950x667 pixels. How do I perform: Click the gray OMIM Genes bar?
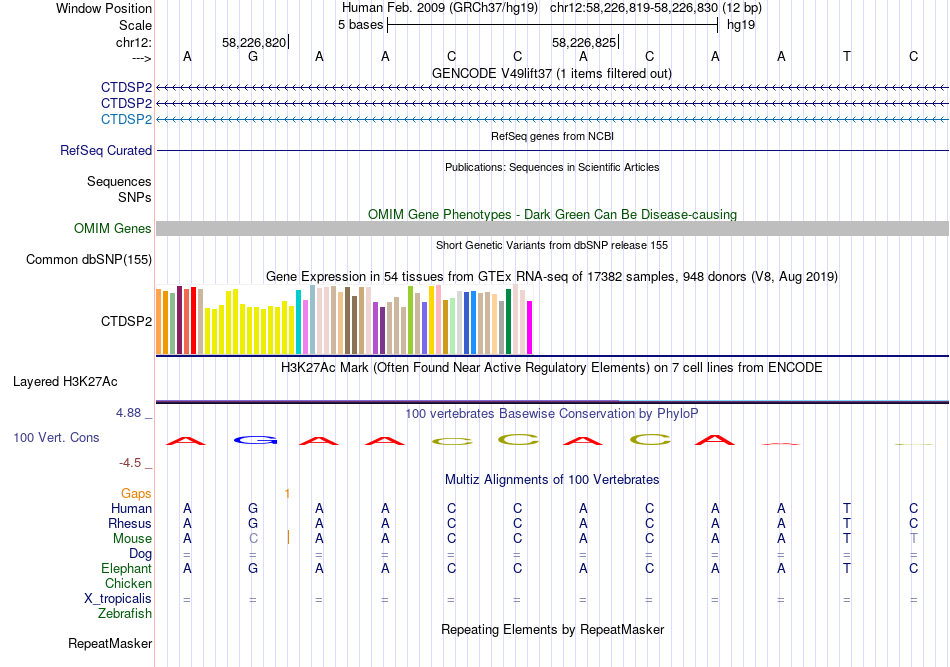(x=552, y=228)
